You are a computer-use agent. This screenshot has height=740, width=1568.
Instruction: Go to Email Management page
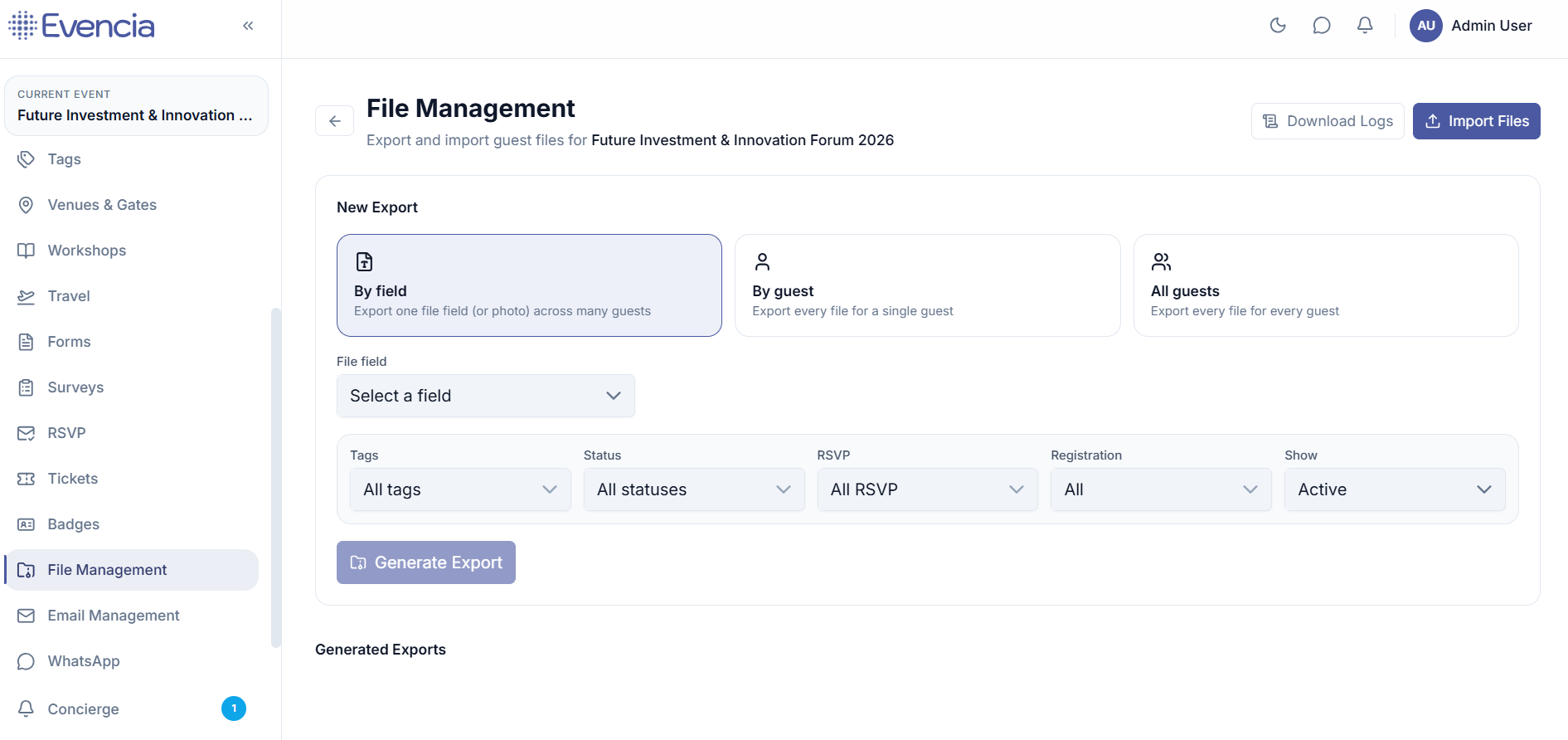click(x=132, y=616)
